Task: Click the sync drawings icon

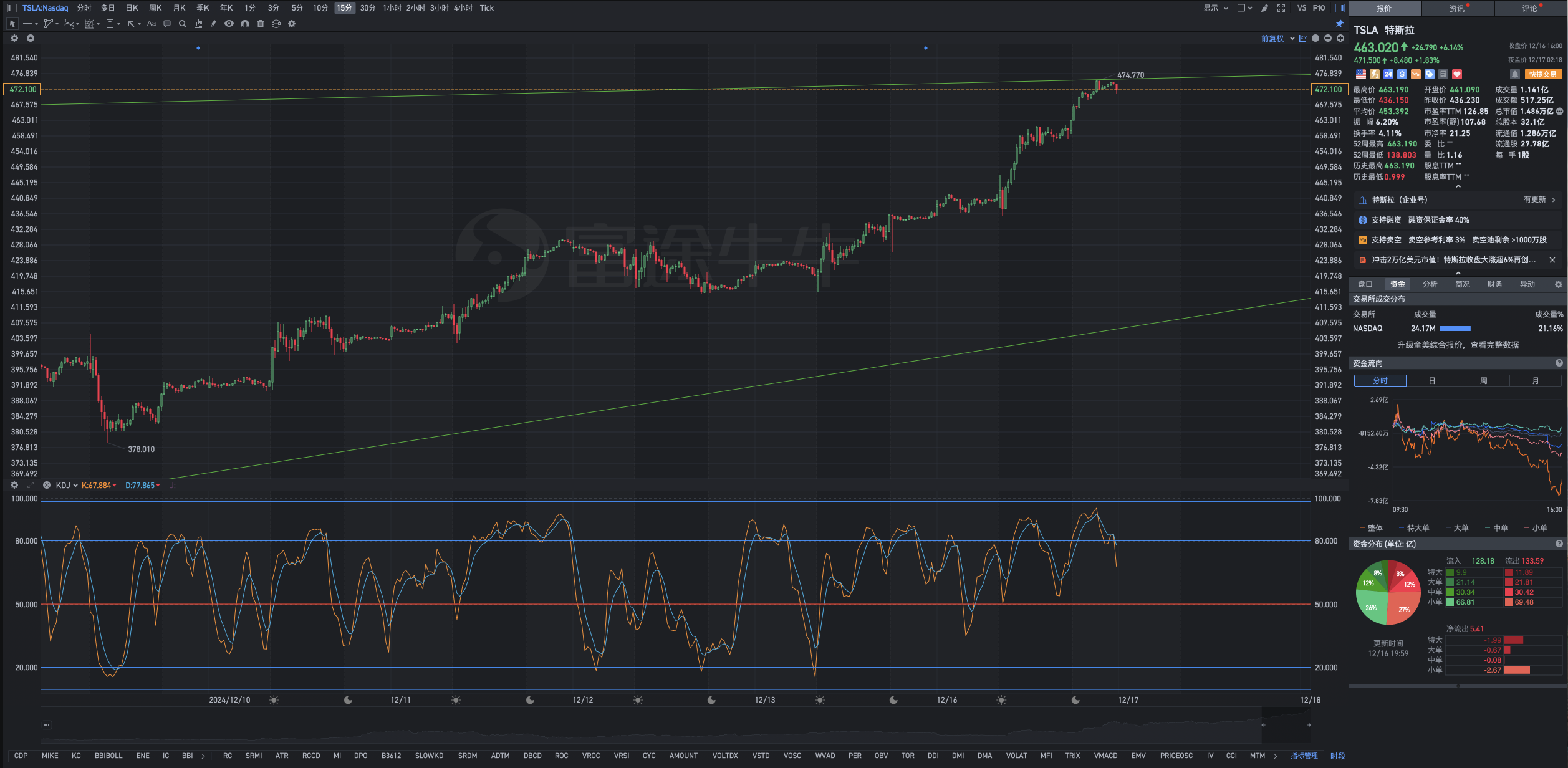Action: click(276, 24)
